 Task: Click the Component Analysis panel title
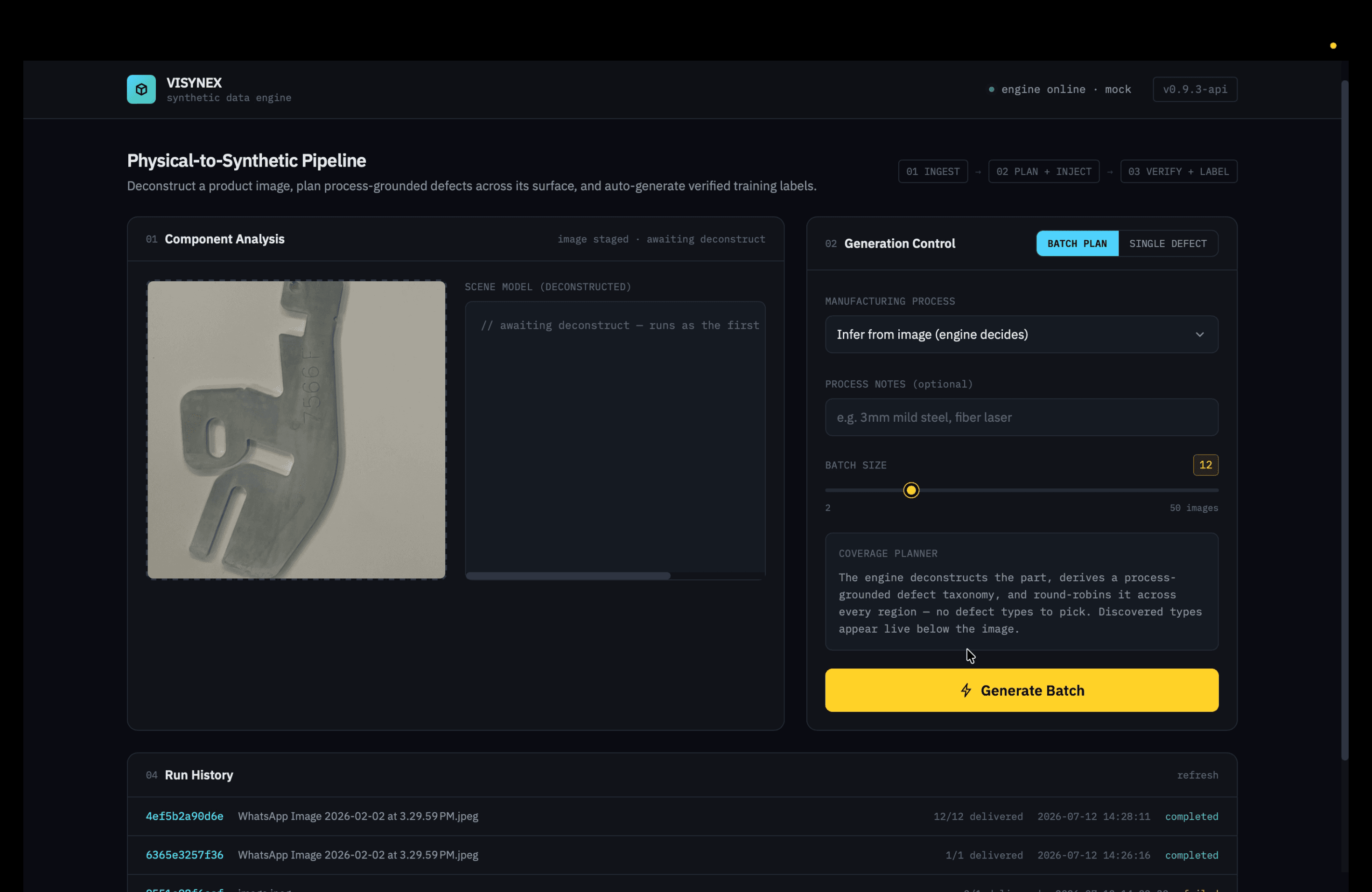(224, 239)
